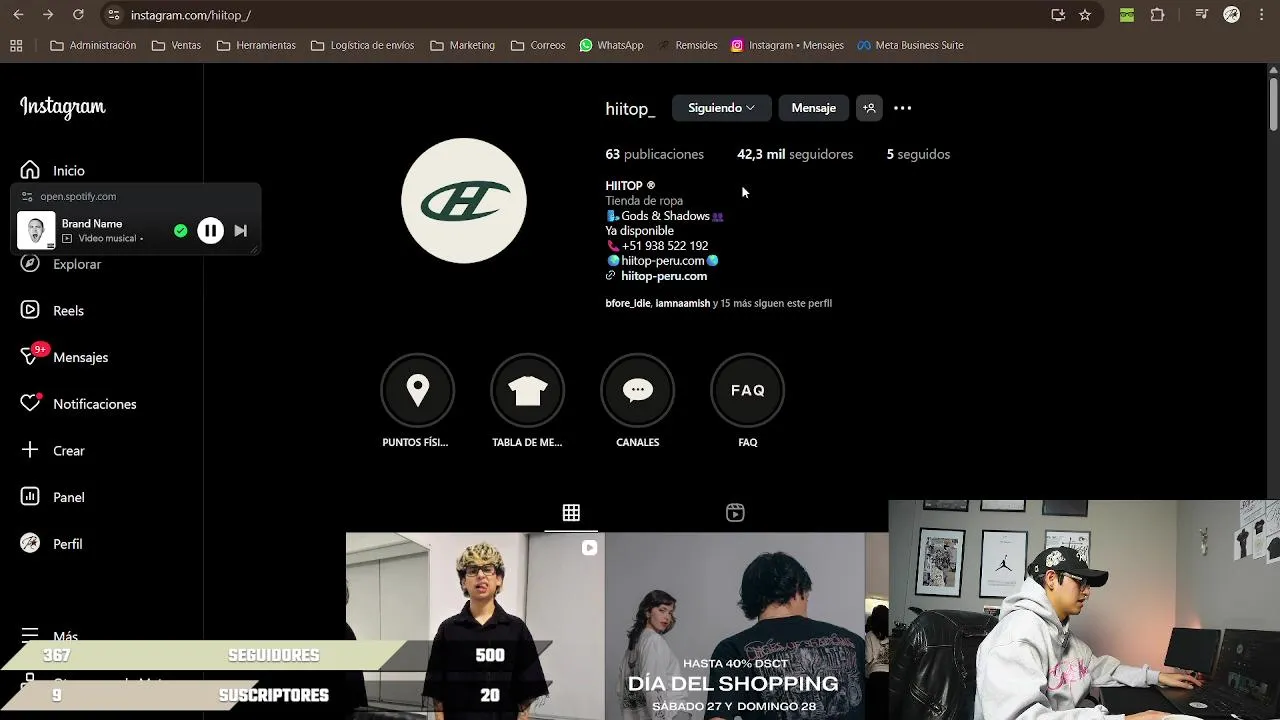Open the DÍA DEL SHOPPING post

735,626
